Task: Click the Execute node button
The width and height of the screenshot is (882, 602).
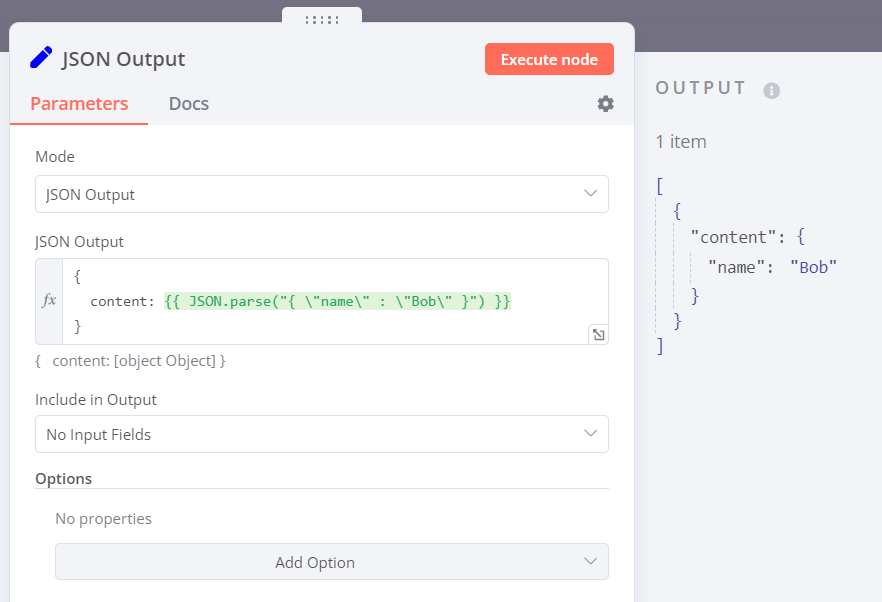Action: pos(549,59)
